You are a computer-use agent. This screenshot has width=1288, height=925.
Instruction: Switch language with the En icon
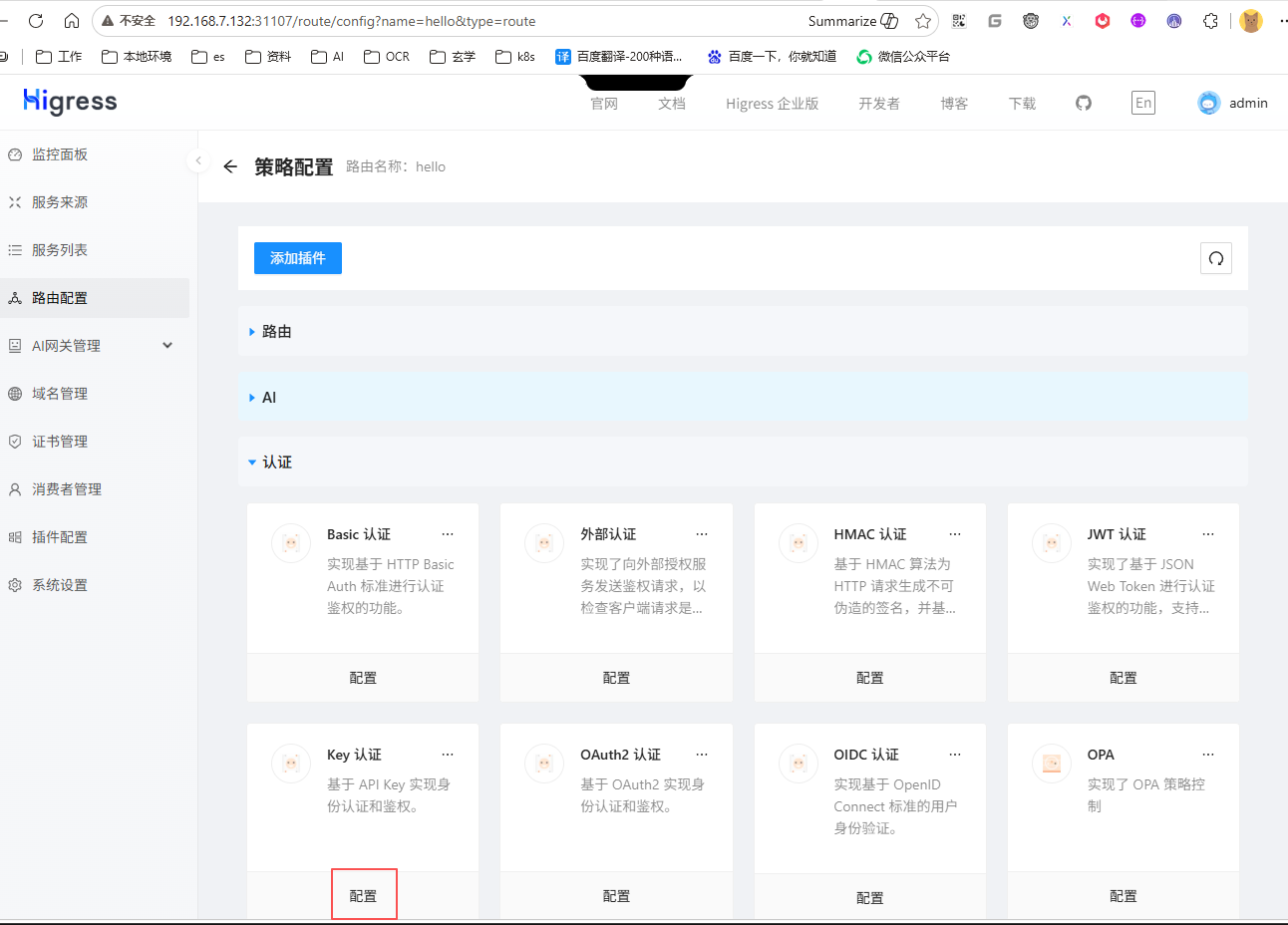(1143, 103)
